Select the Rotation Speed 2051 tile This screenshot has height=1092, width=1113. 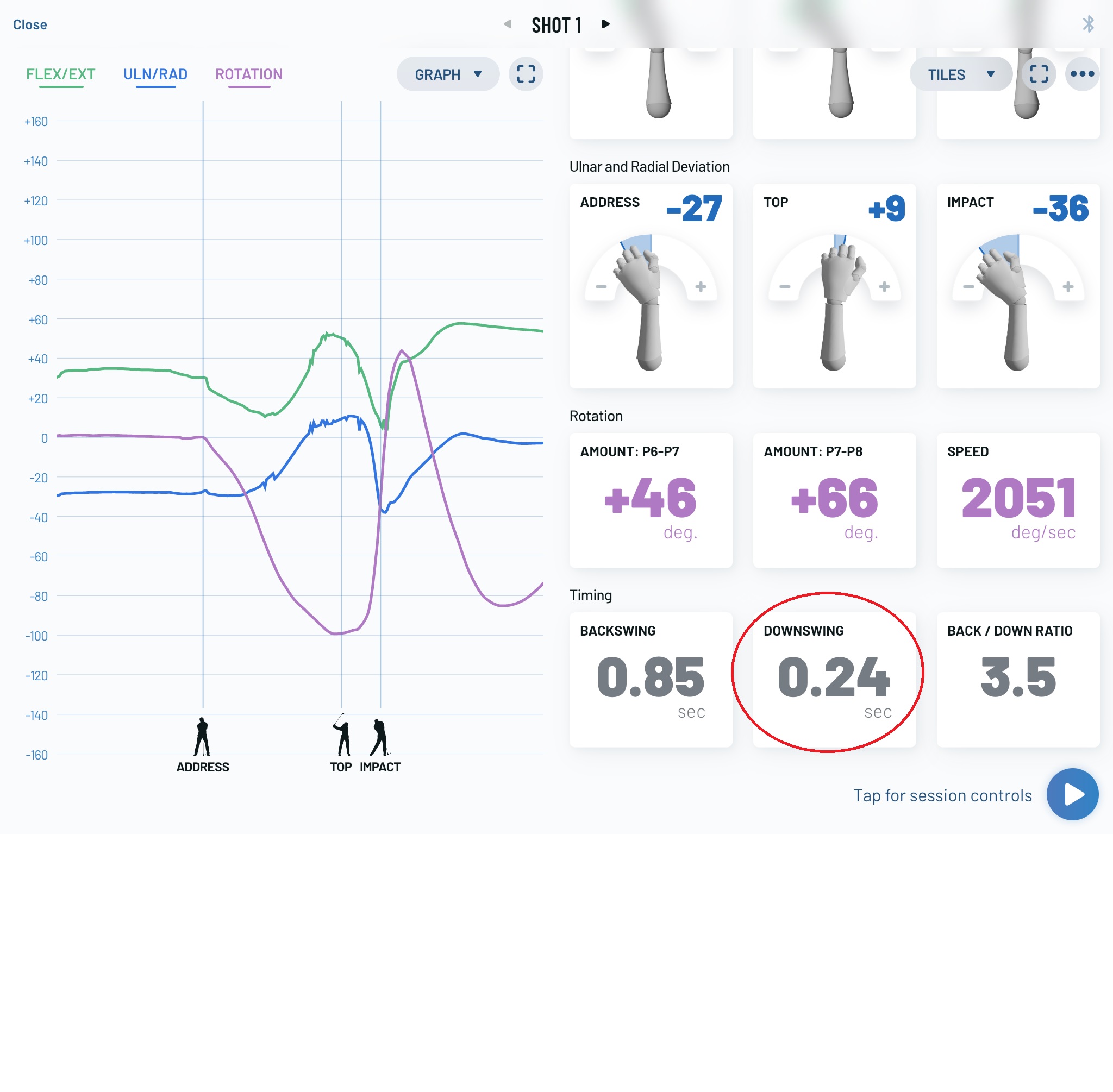coord(1017,500)
